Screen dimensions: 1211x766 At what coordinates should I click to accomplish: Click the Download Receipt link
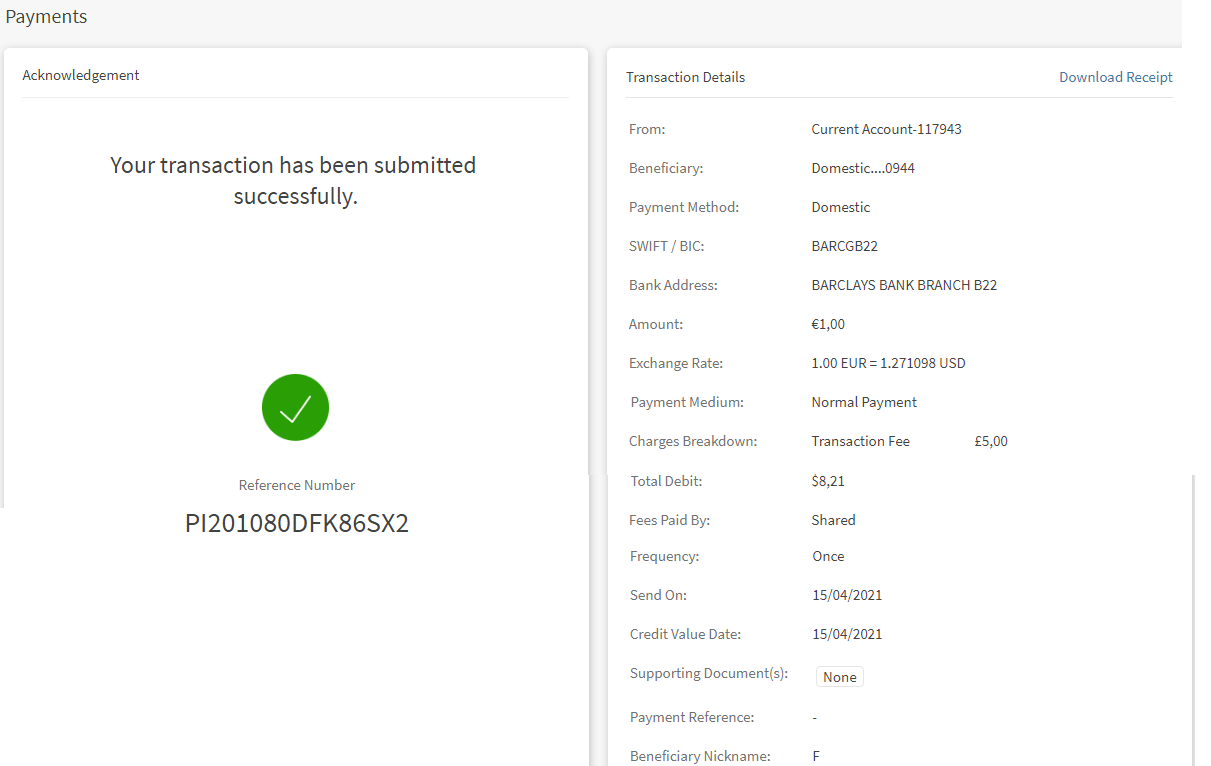click(x=1115, y=77)
